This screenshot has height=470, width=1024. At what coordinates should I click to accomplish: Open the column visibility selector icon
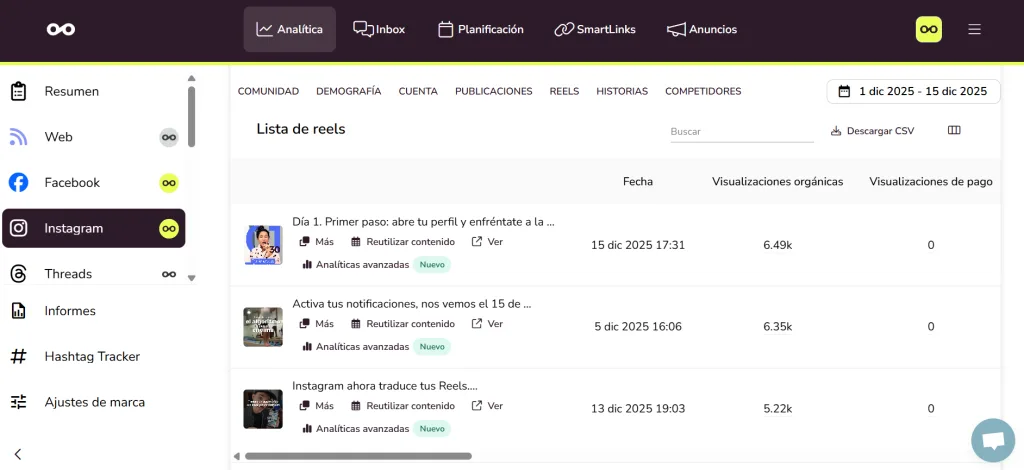pyautogui.click(x=954, y=131)
